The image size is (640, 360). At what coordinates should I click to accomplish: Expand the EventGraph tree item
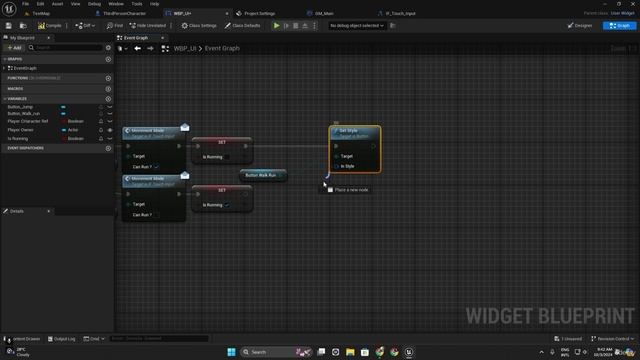(x=4, y=68)
